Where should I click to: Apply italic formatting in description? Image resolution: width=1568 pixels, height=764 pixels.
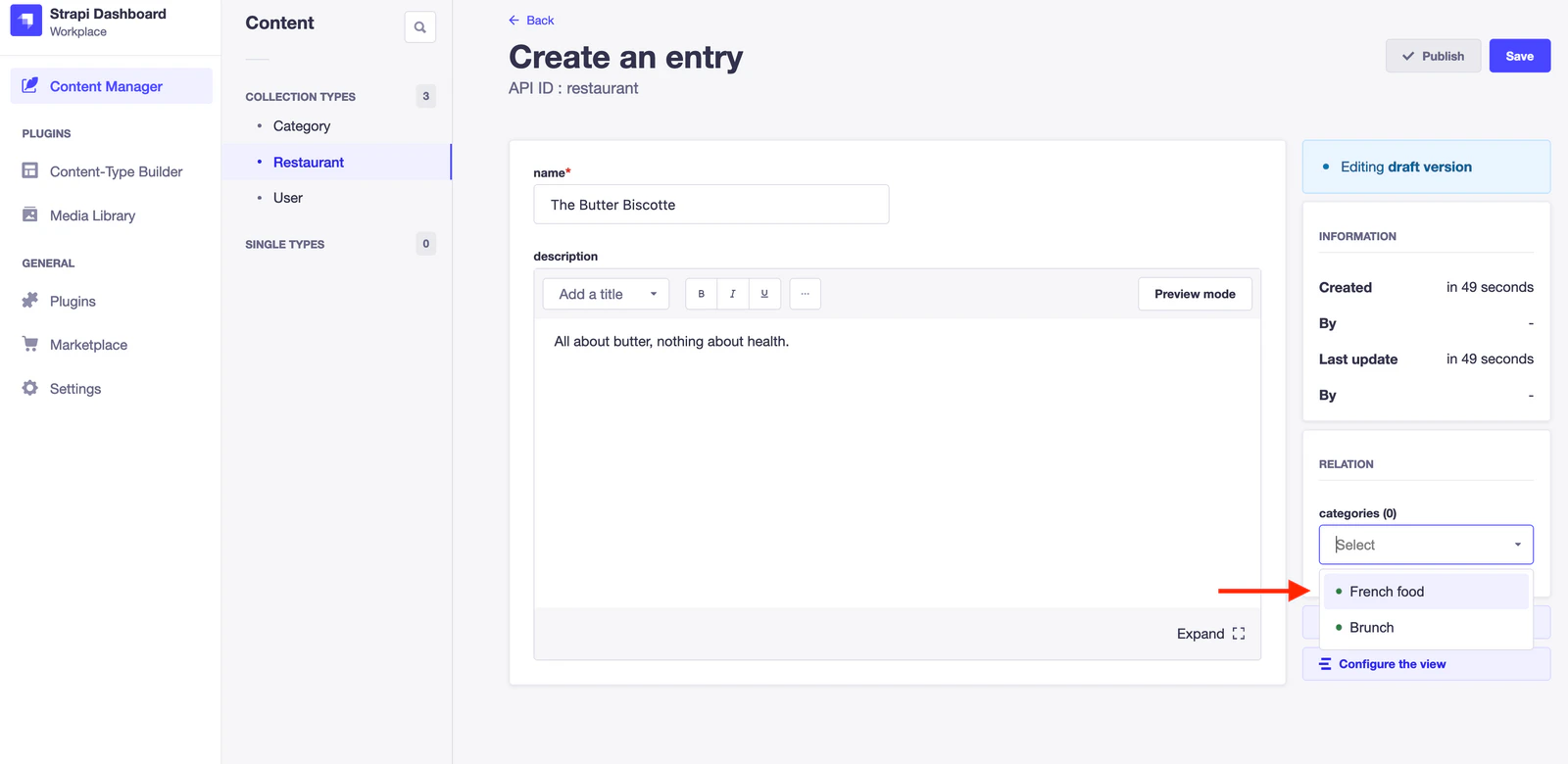pyautogui.click(x=733, y=294)
